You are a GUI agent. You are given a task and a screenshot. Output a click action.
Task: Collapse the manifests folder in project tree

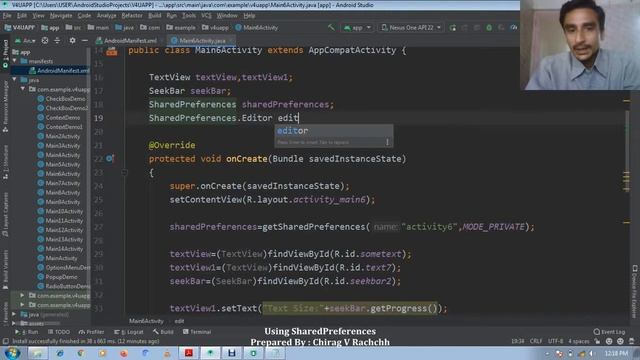(x=15, y=61)
